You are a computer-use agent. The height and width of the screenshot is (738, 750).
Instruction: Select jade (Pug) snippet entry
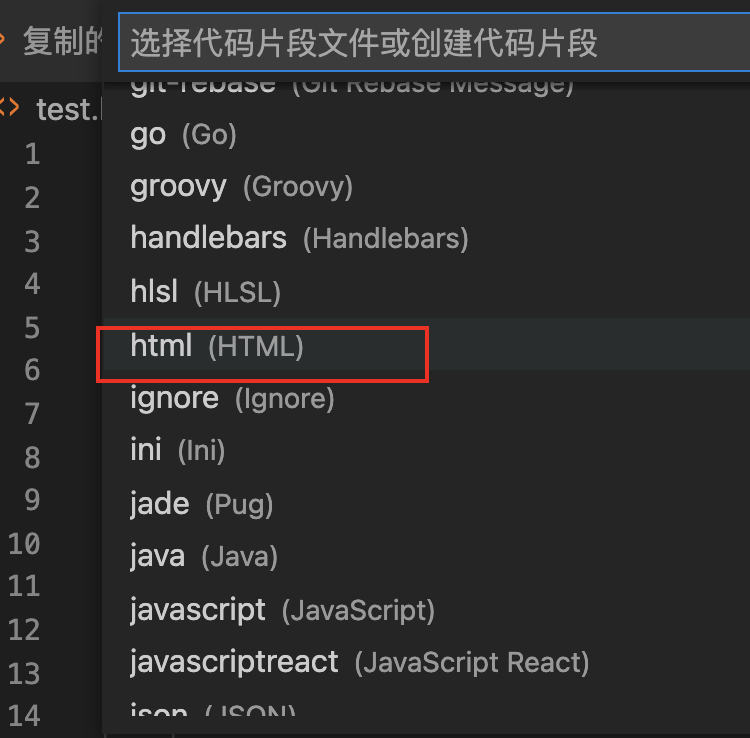(x=427, y=504)
